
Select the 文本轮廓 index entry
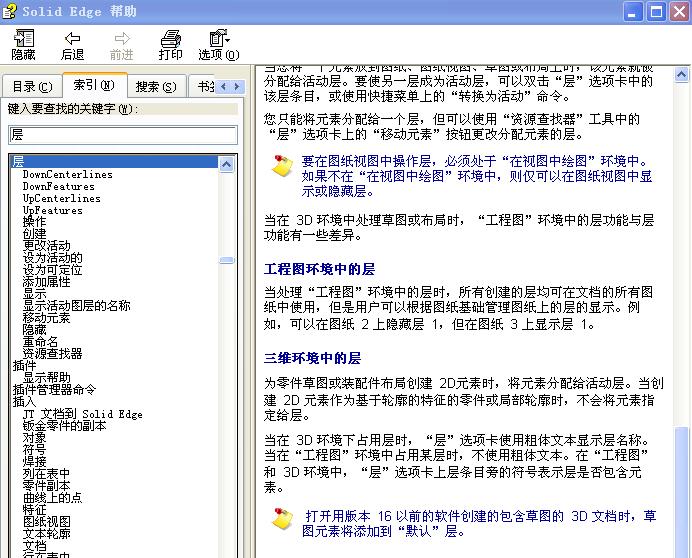pyautogui.click(x=46, y=534)
